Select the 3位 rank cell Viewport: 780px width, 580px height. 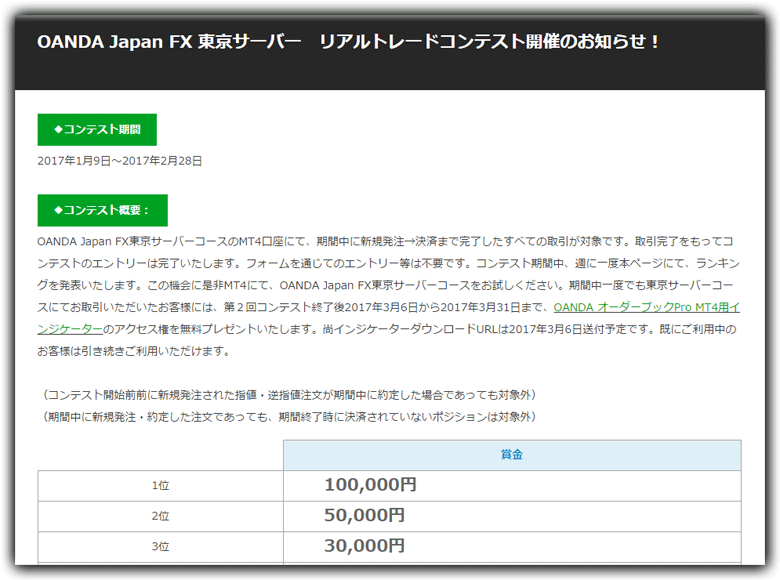coord(160,547)
